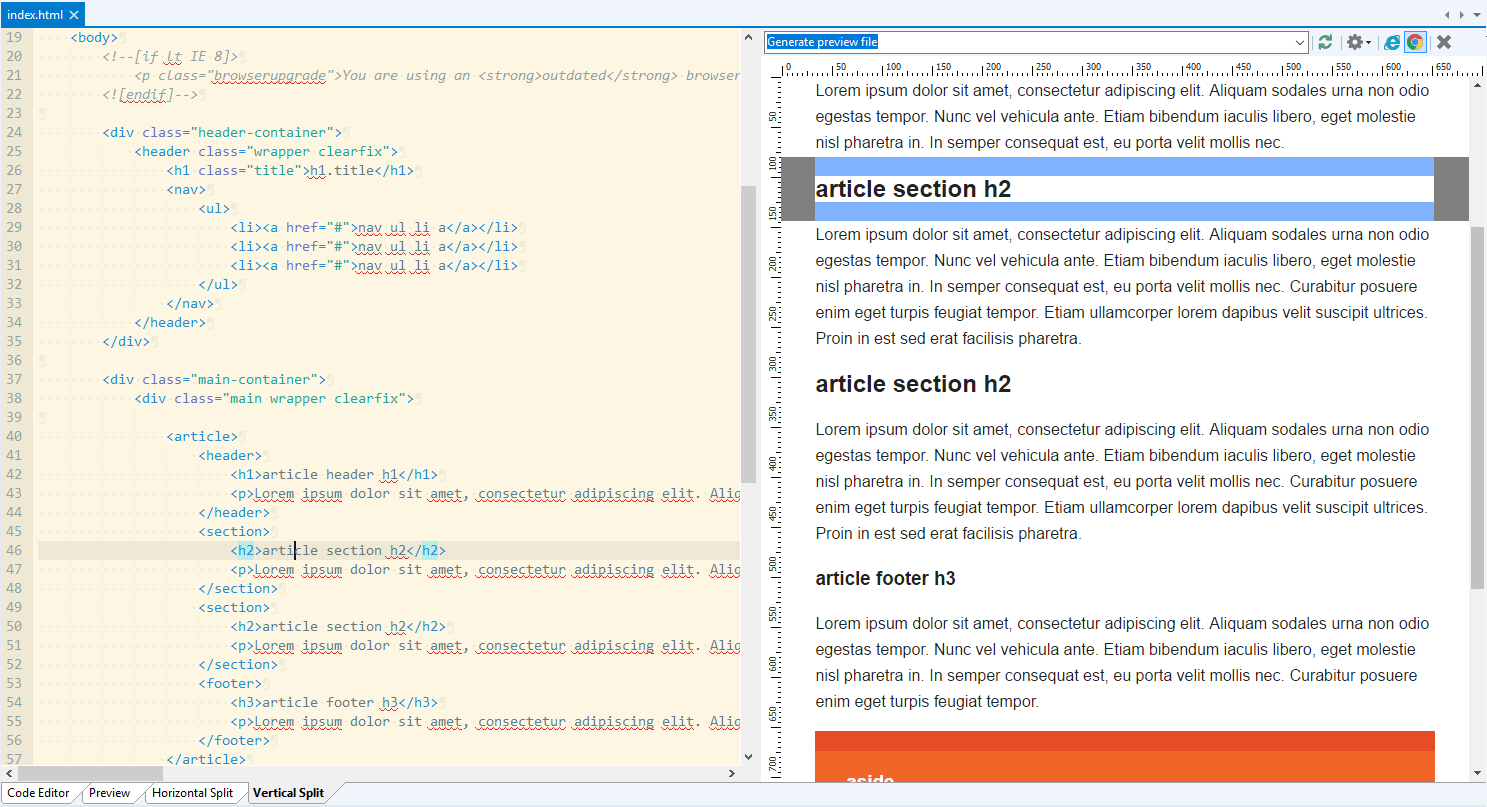Screen dimensions: 1487x807
Task: Click the browserupgrade paragraph on line 21
Action: click(437, 75)
